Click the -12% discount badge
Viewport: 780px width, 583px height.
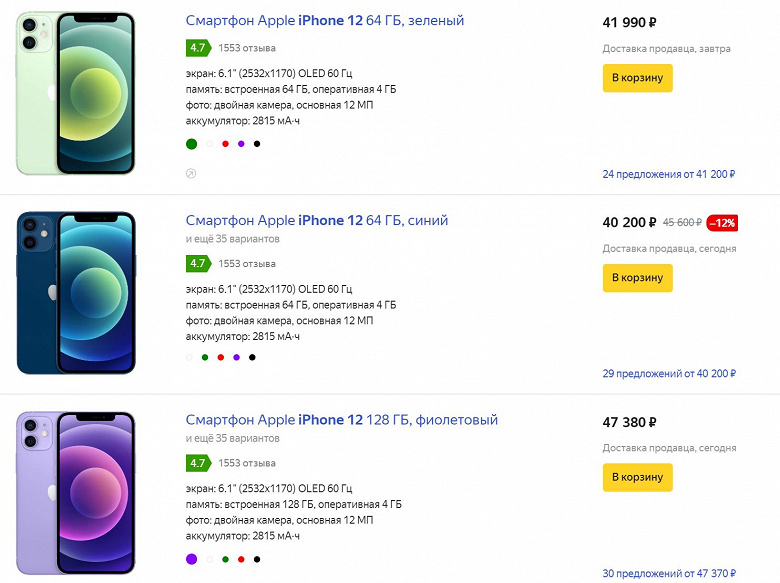tap(722, 222)
